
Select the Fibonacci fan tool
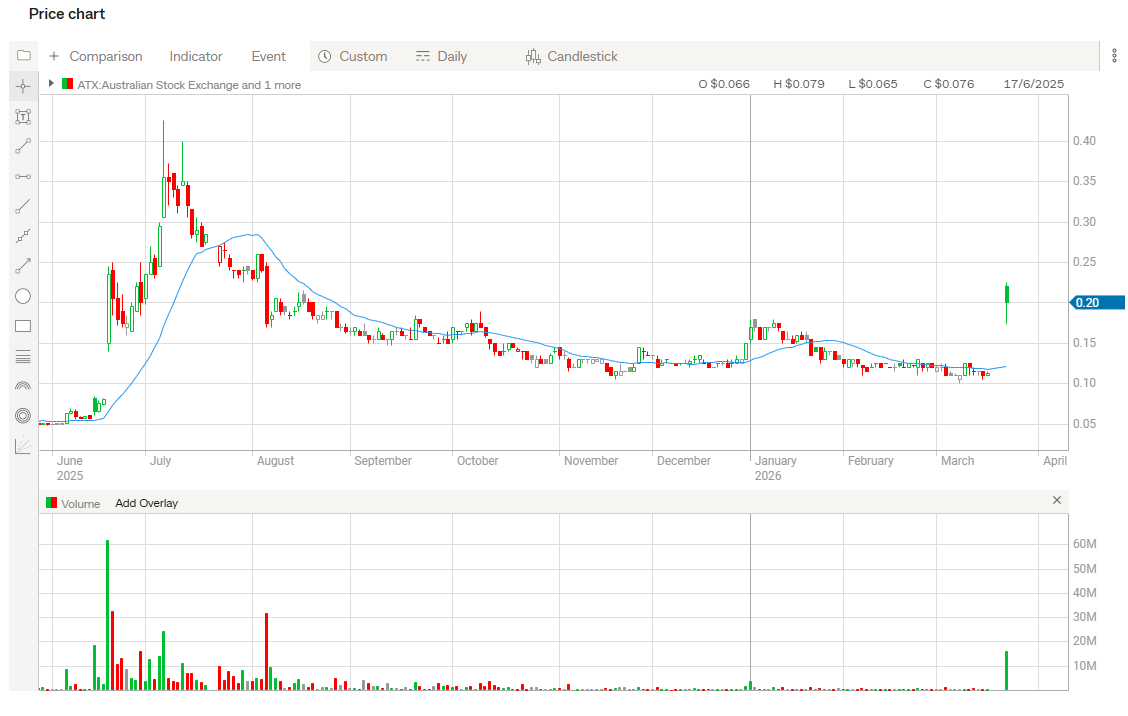23,446
